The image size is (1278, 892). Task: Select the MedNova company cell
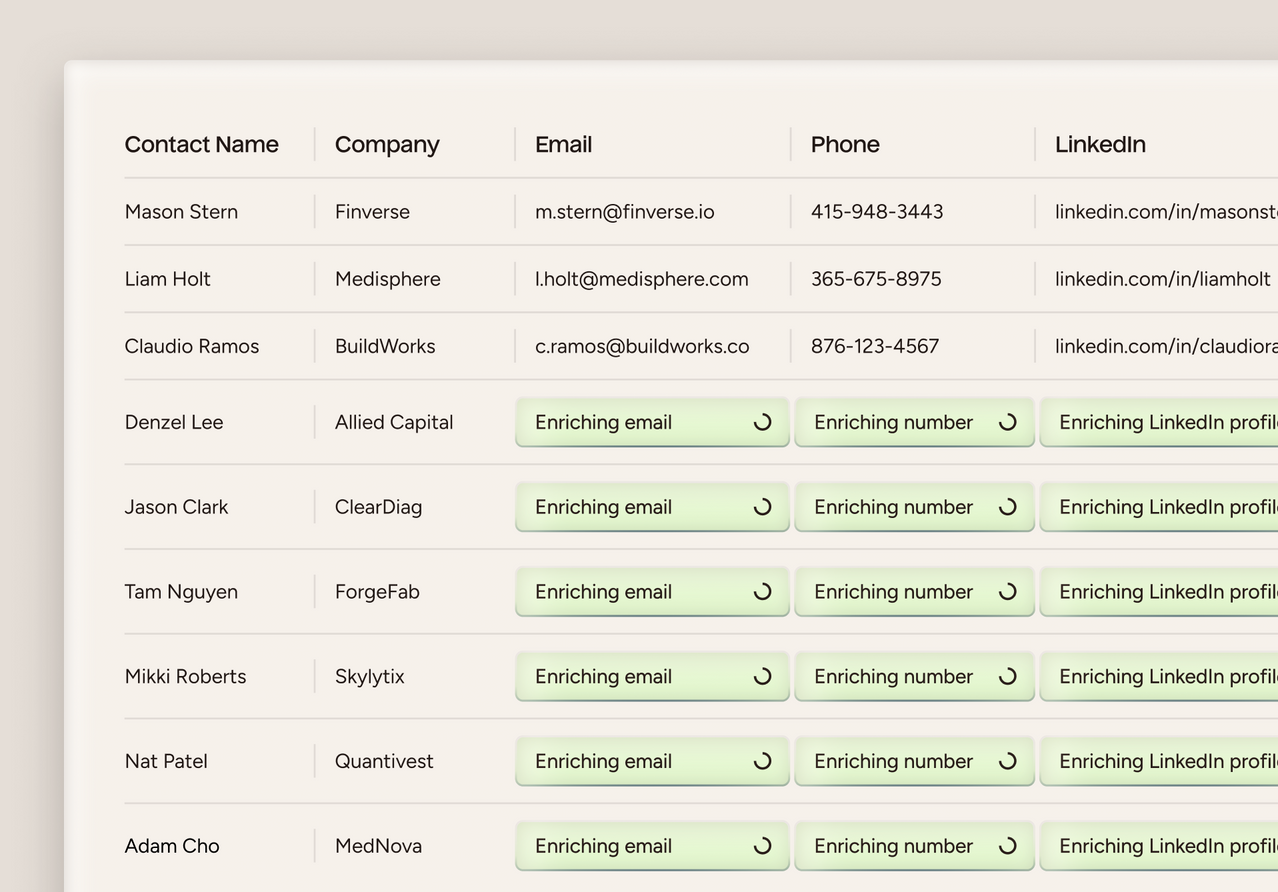(x=378, y=846)
